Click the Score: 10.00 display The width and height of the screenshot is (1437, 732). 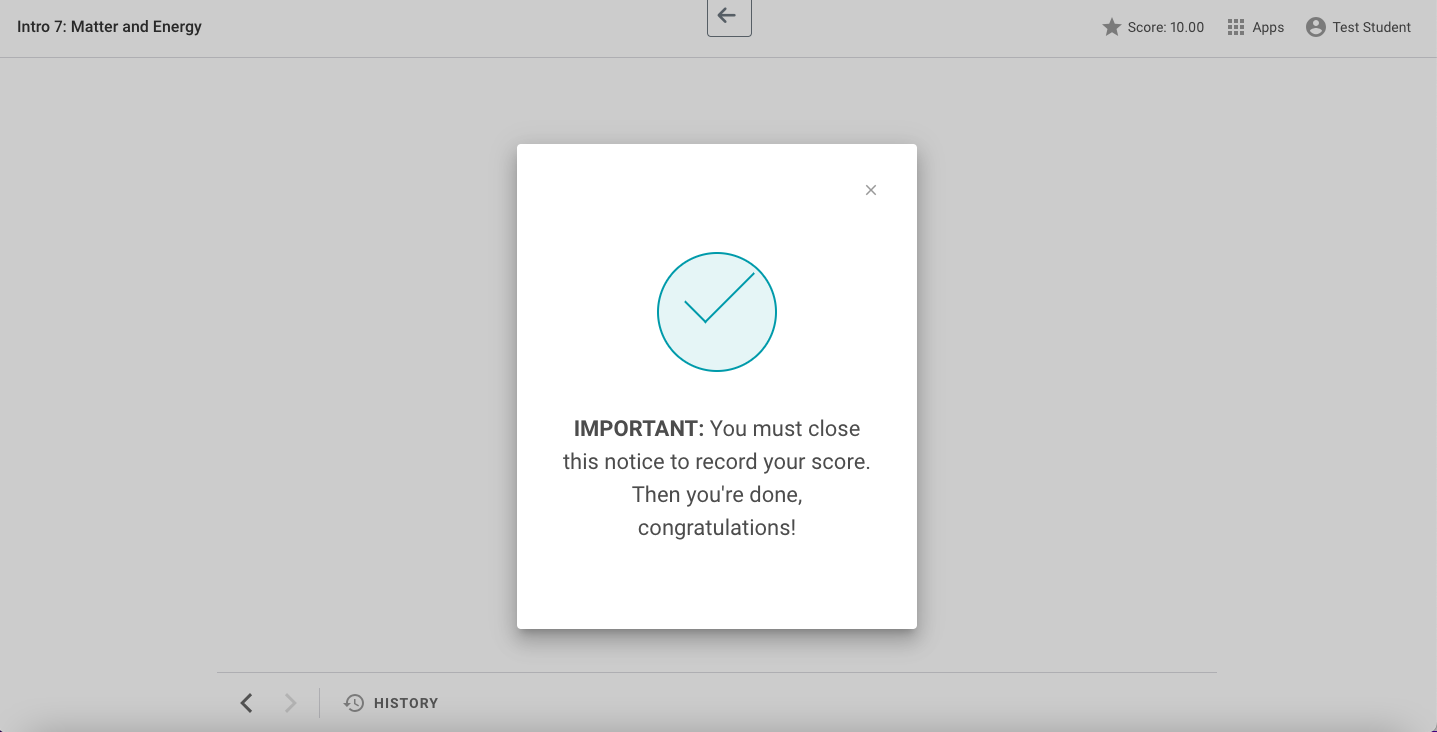point(1165,27)
